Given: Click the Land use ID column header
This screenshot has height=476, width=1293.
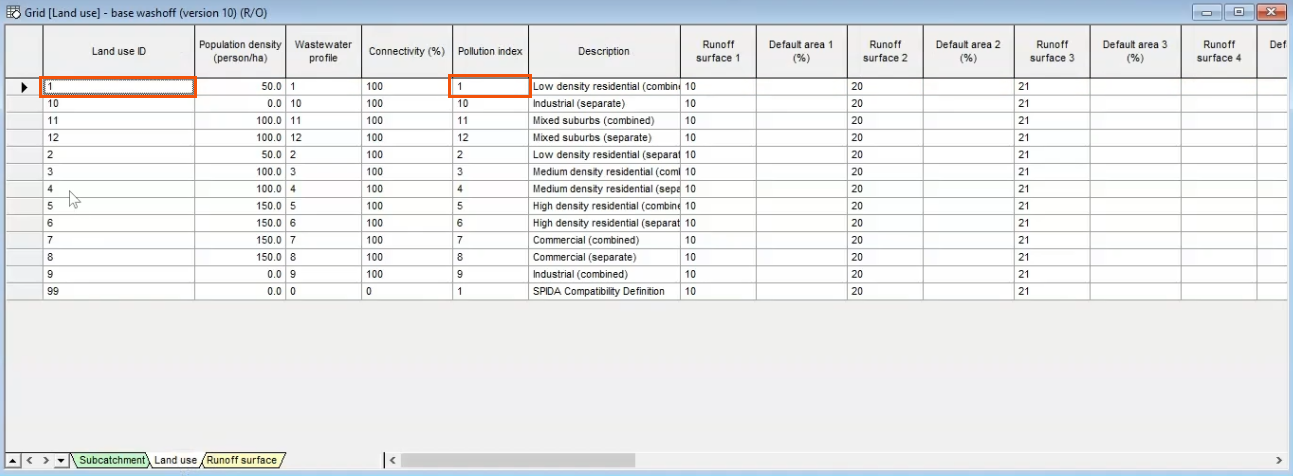Looking at the screenshot, I should pos(119,52).
